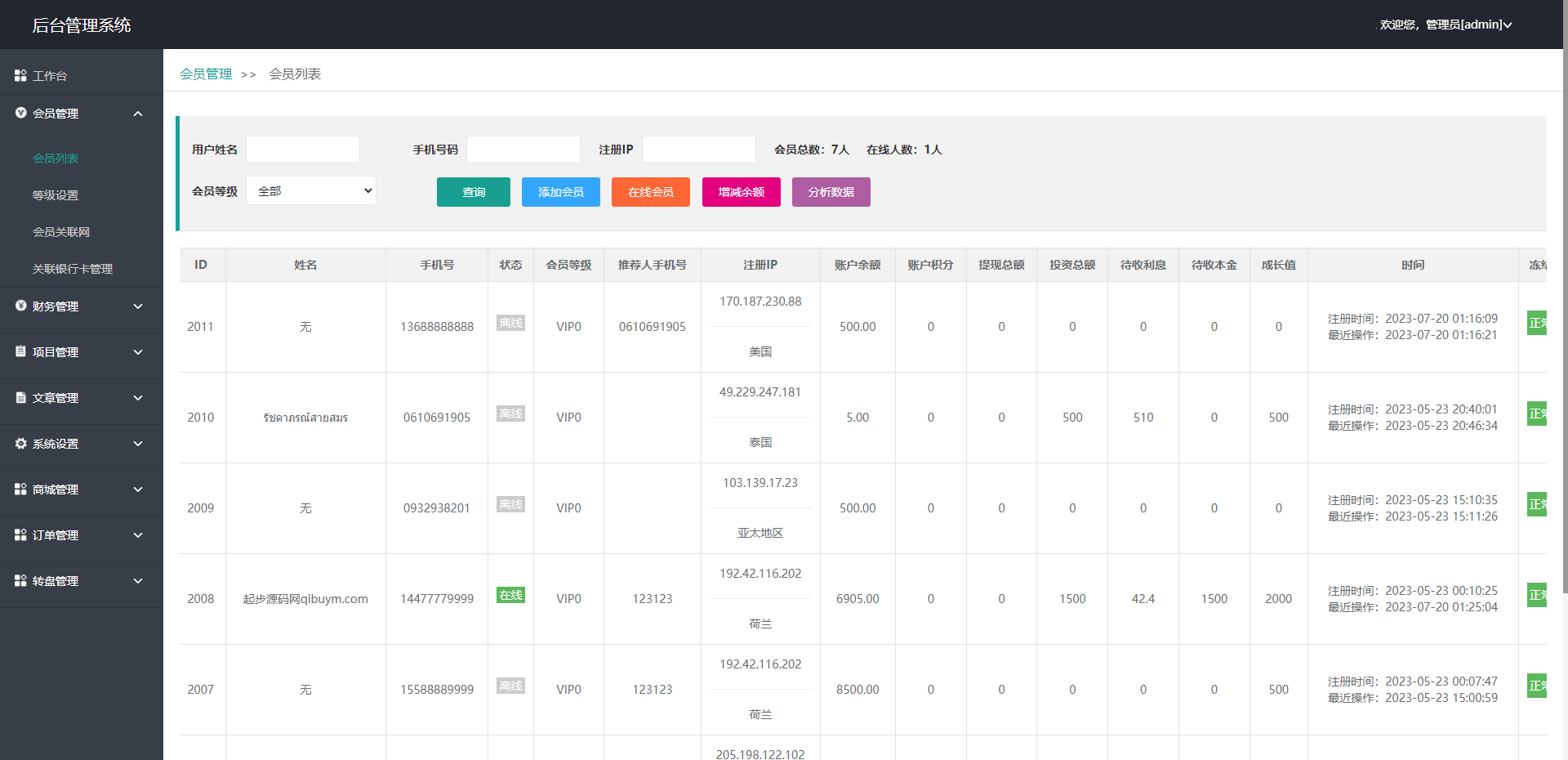Image resolution: width=1568 pixels, height=760 pixels.
Task: Click the 会员管理 shield icon
Action: tap(20, 113)
